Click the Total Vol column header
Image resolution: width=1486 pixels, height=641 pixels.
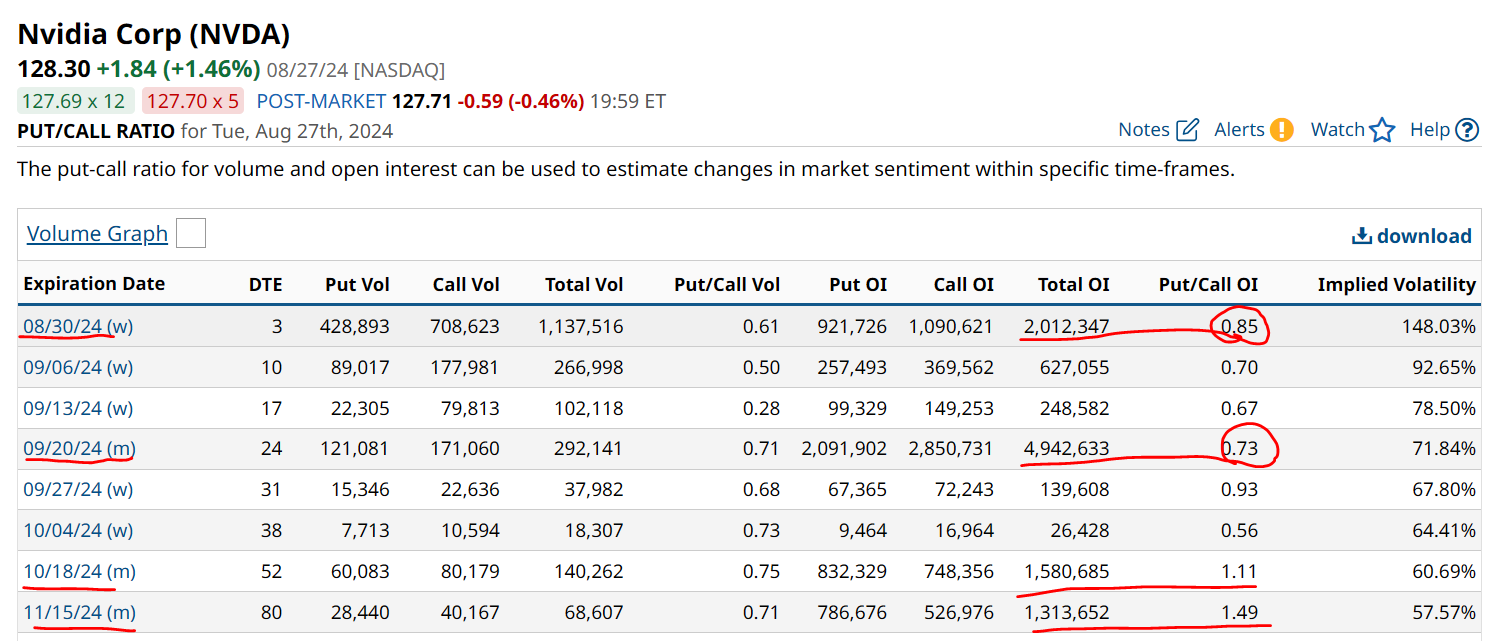(584, 285)
